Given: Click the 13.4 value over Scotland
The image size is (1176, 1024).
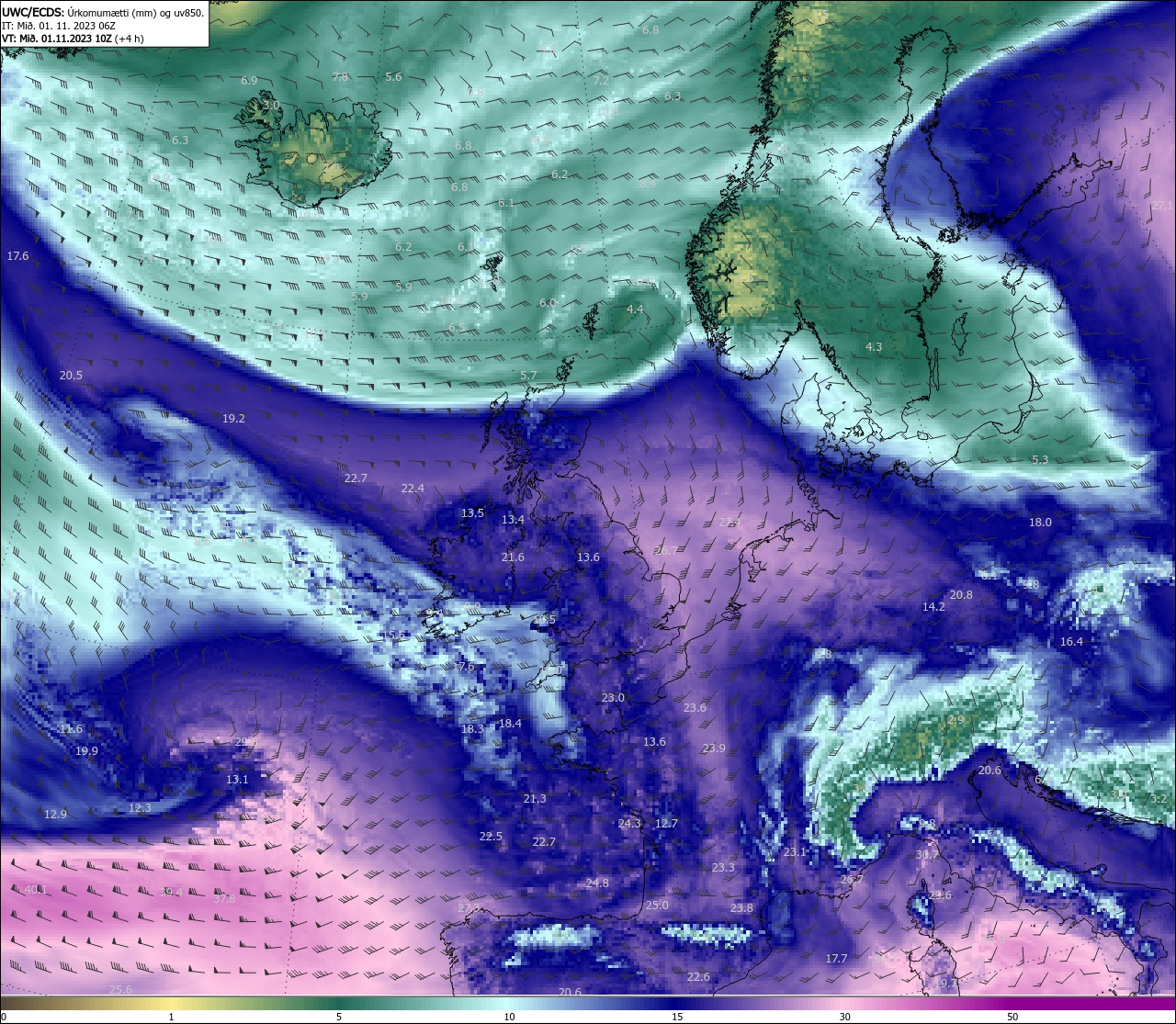Looking at the screenshot, I should pyautogui.click(x=513, y=520).
